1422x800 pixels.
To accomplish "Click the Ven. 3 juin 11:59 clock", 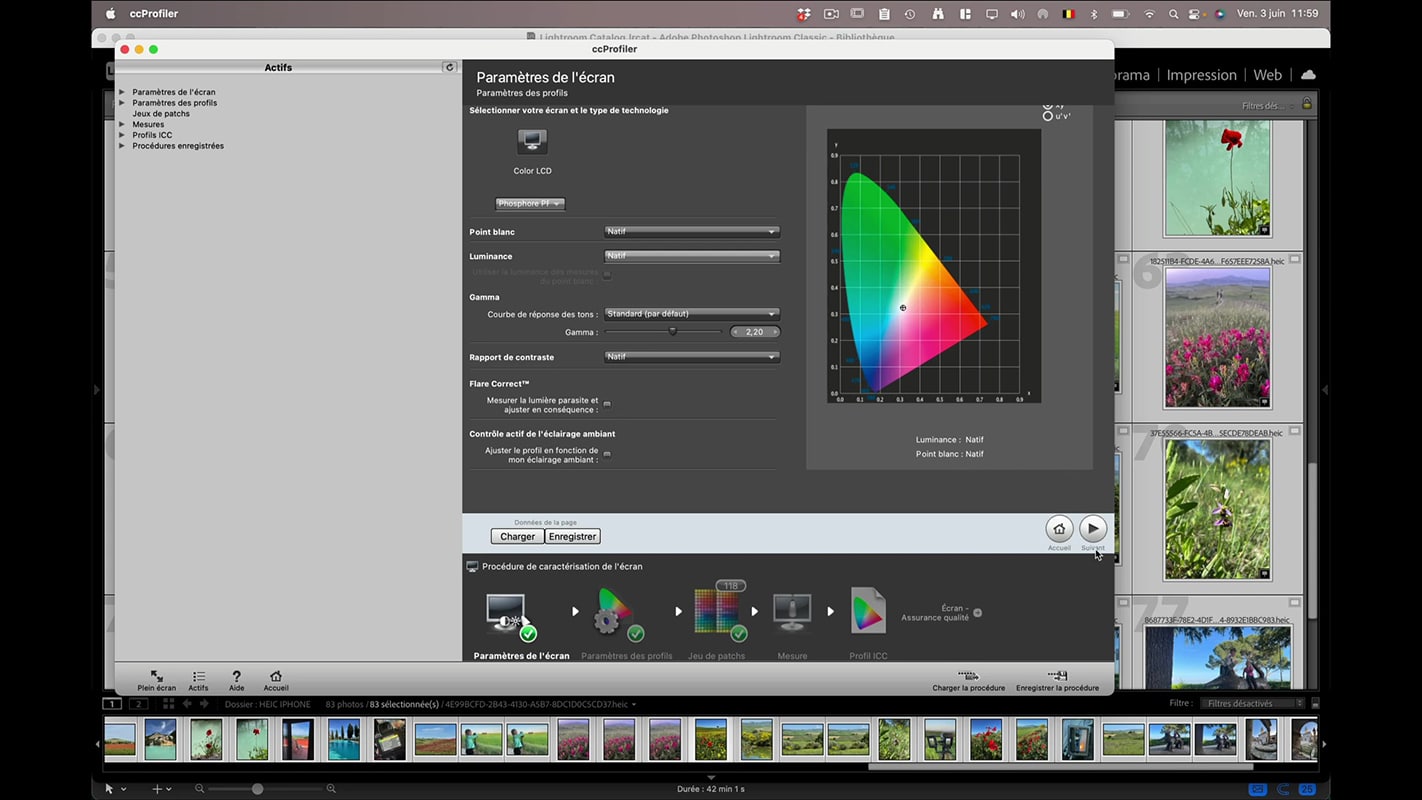I will (1277, 14).
